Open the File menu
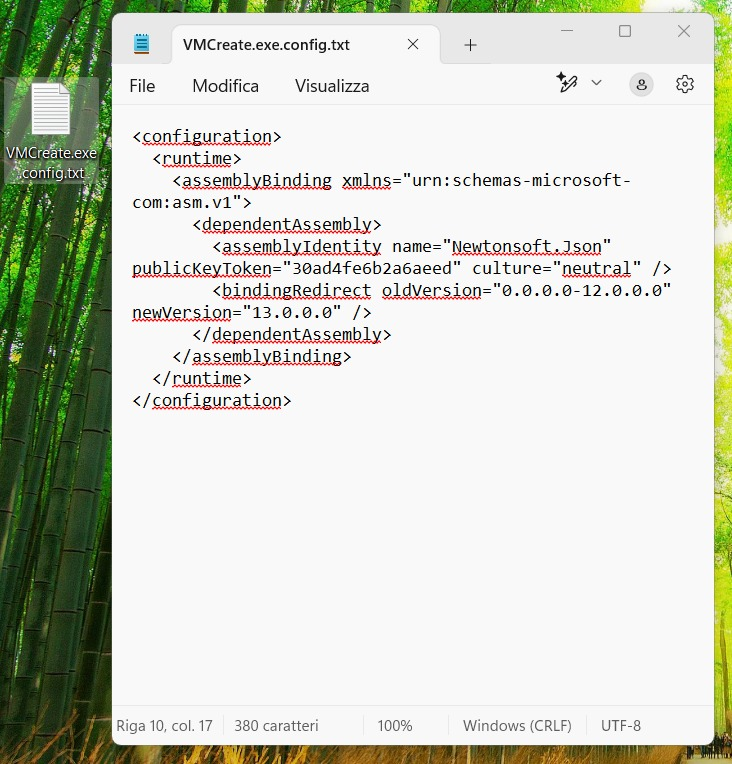Screen dimensions: 732x764 coord(142,86)
